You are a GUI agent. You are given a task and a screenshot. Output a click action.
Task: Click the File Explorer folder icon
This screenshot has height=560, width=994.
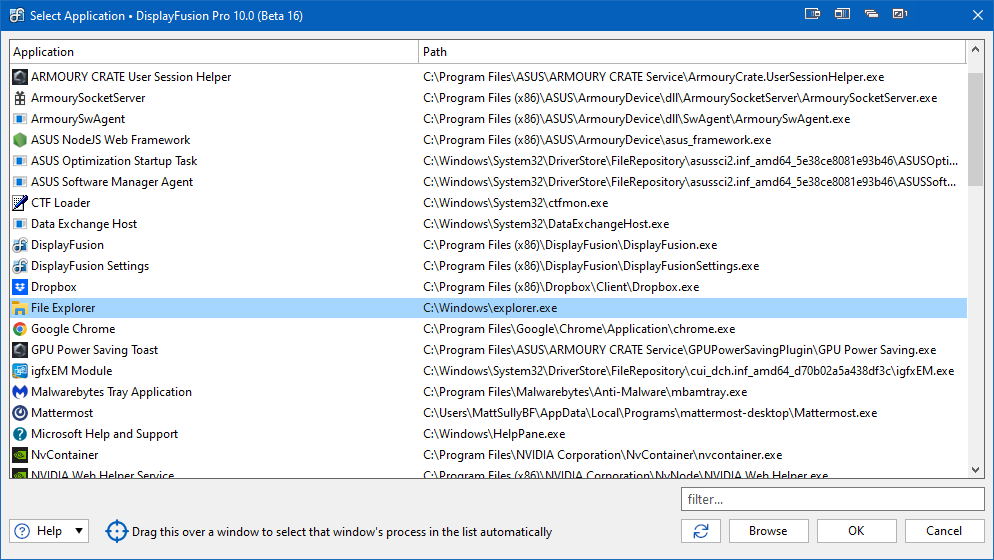[20, 308]
